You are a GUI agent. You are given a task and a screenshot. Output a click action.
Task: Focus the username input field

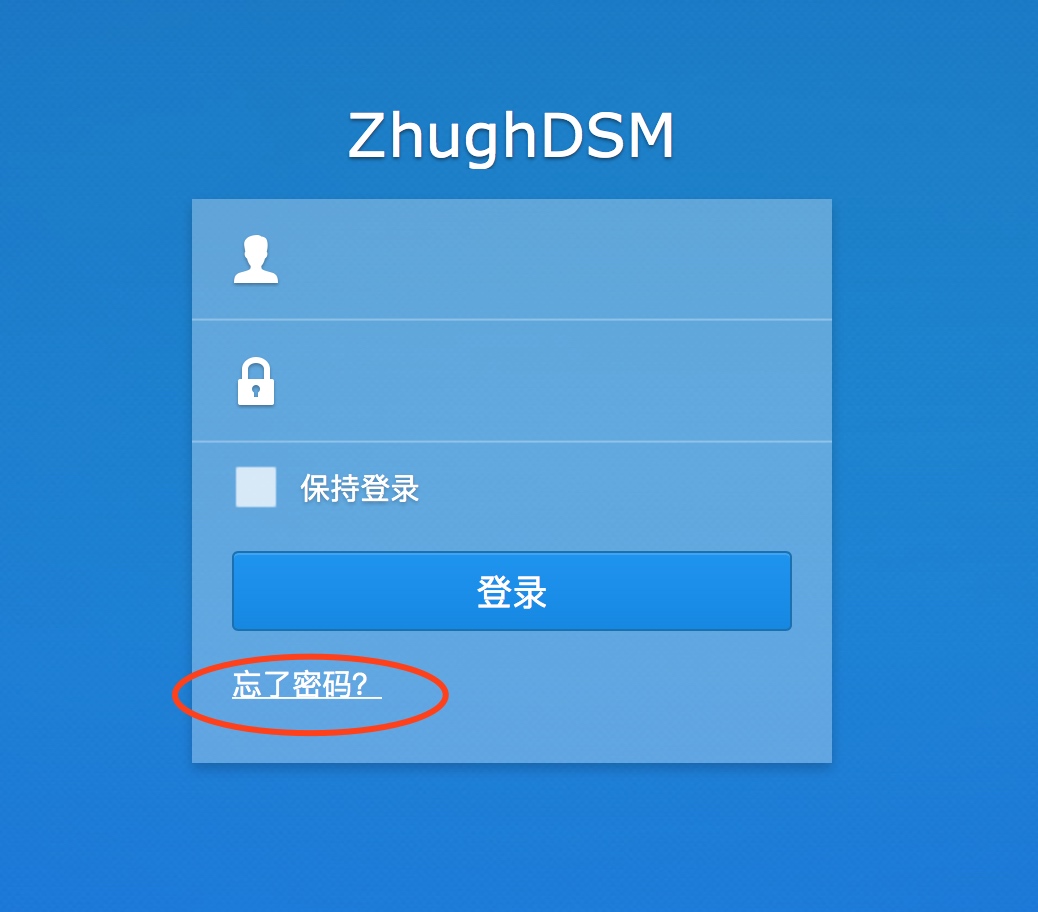coord(512,259)
